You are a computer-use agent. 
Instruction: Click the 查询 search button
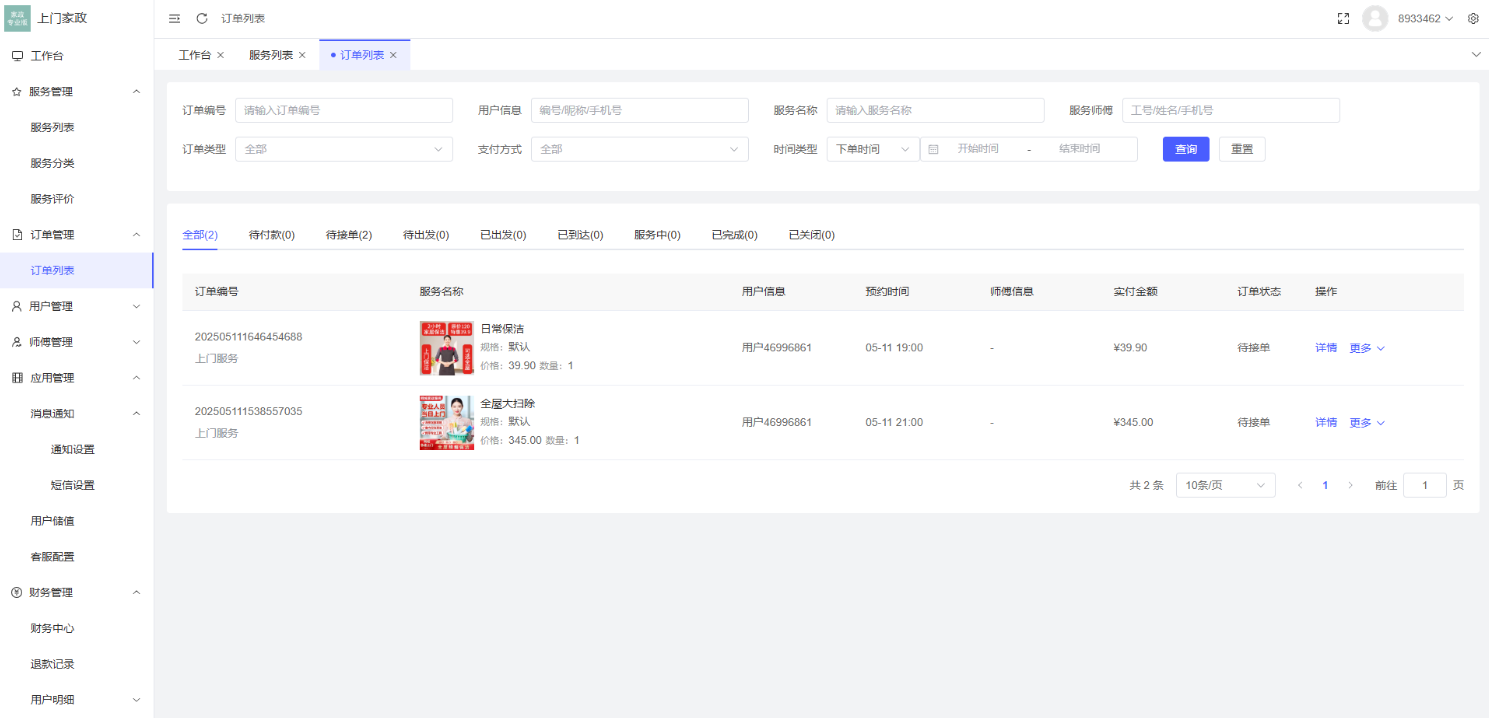1185,148
